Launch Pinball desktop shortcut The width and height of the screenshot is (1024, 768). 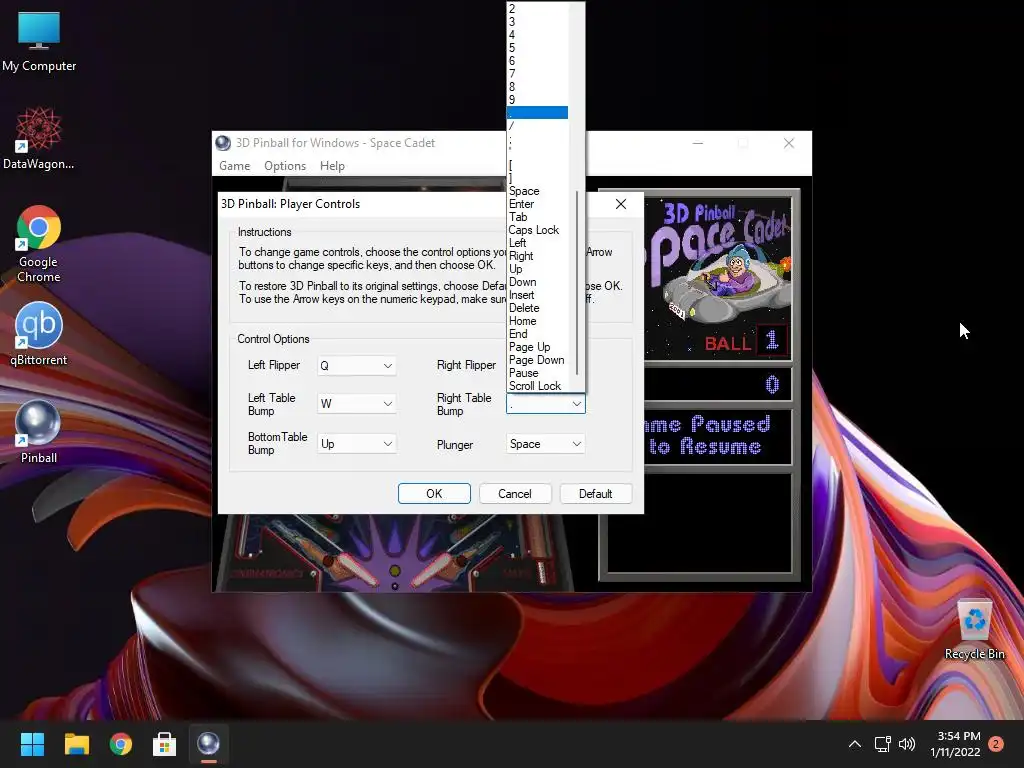pos(39,432)
